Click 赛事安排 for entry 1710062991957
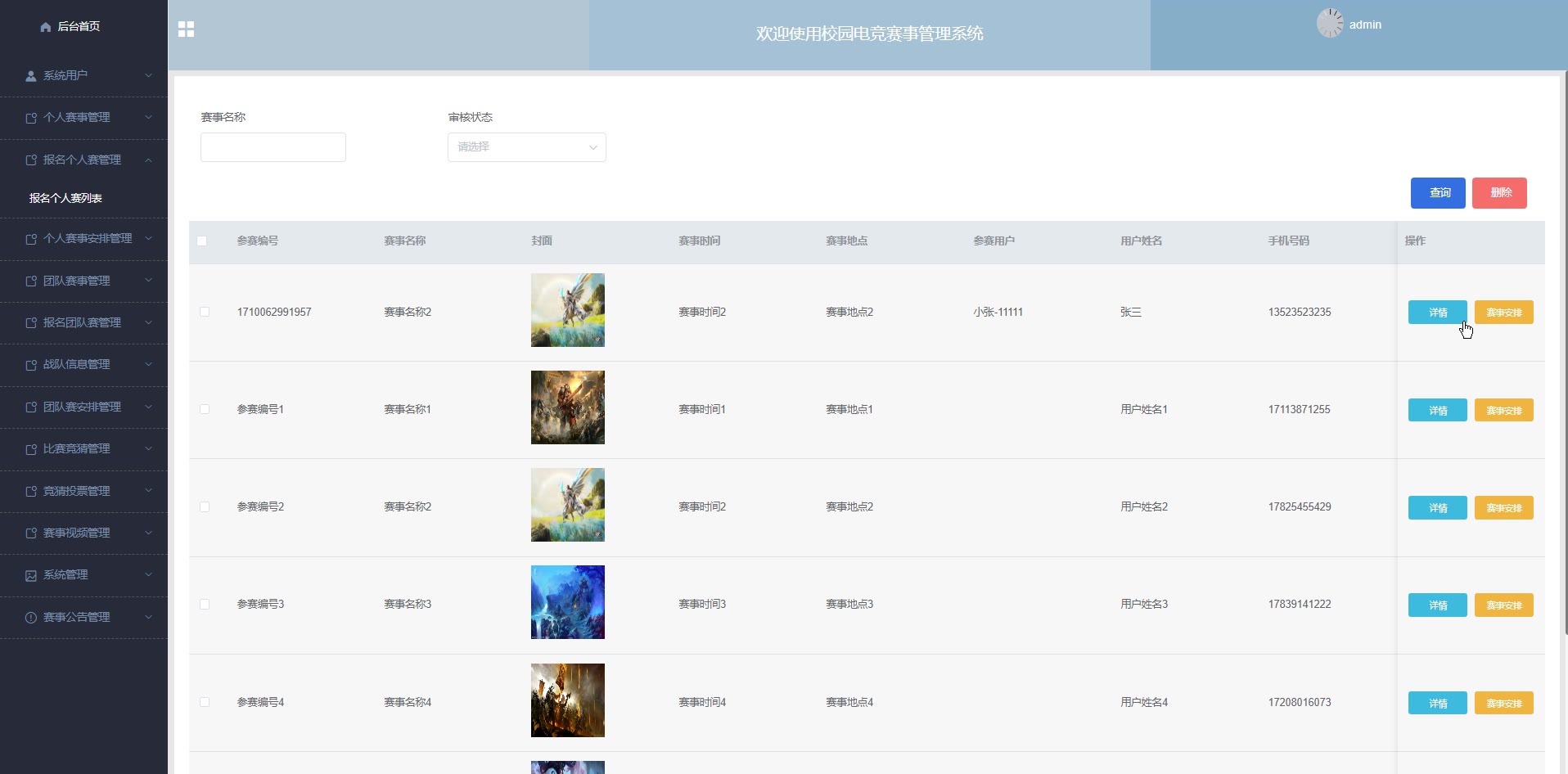 [1504, 313]
